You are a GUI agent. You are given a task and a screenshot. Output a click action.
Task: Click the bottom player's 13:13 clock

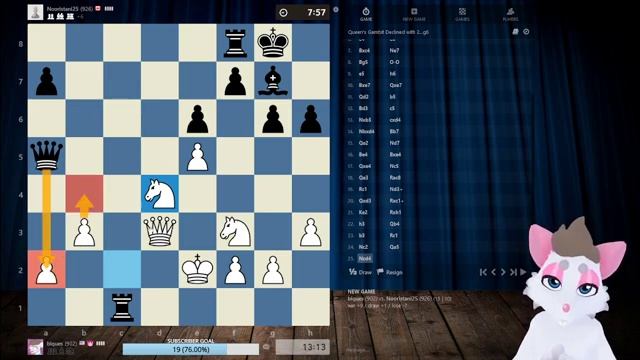pos(302,347)
